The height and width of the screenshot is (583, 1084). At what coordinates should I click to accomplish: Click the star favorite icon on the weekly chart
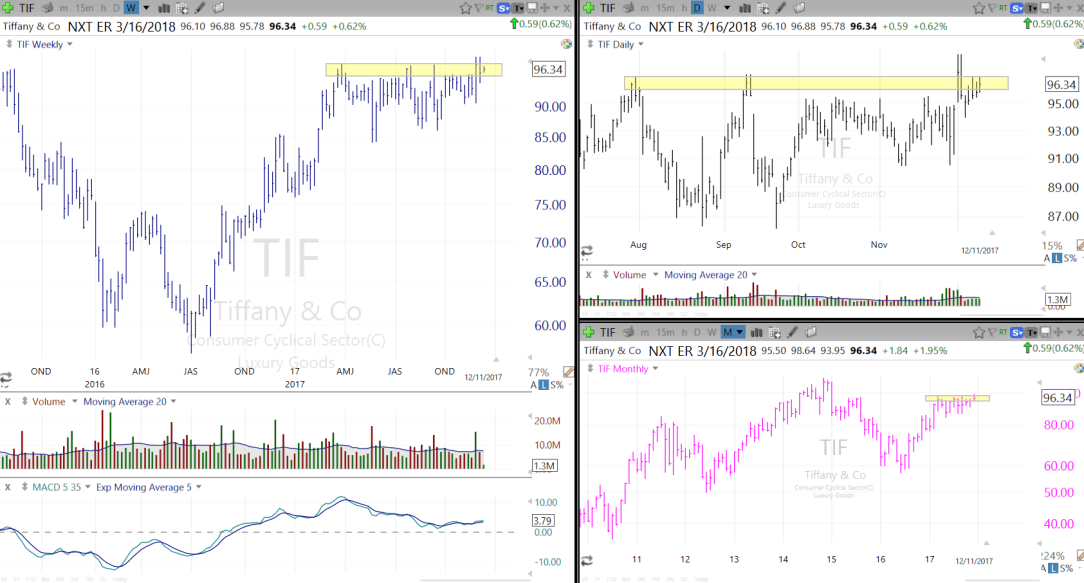(x=467, y=8)
